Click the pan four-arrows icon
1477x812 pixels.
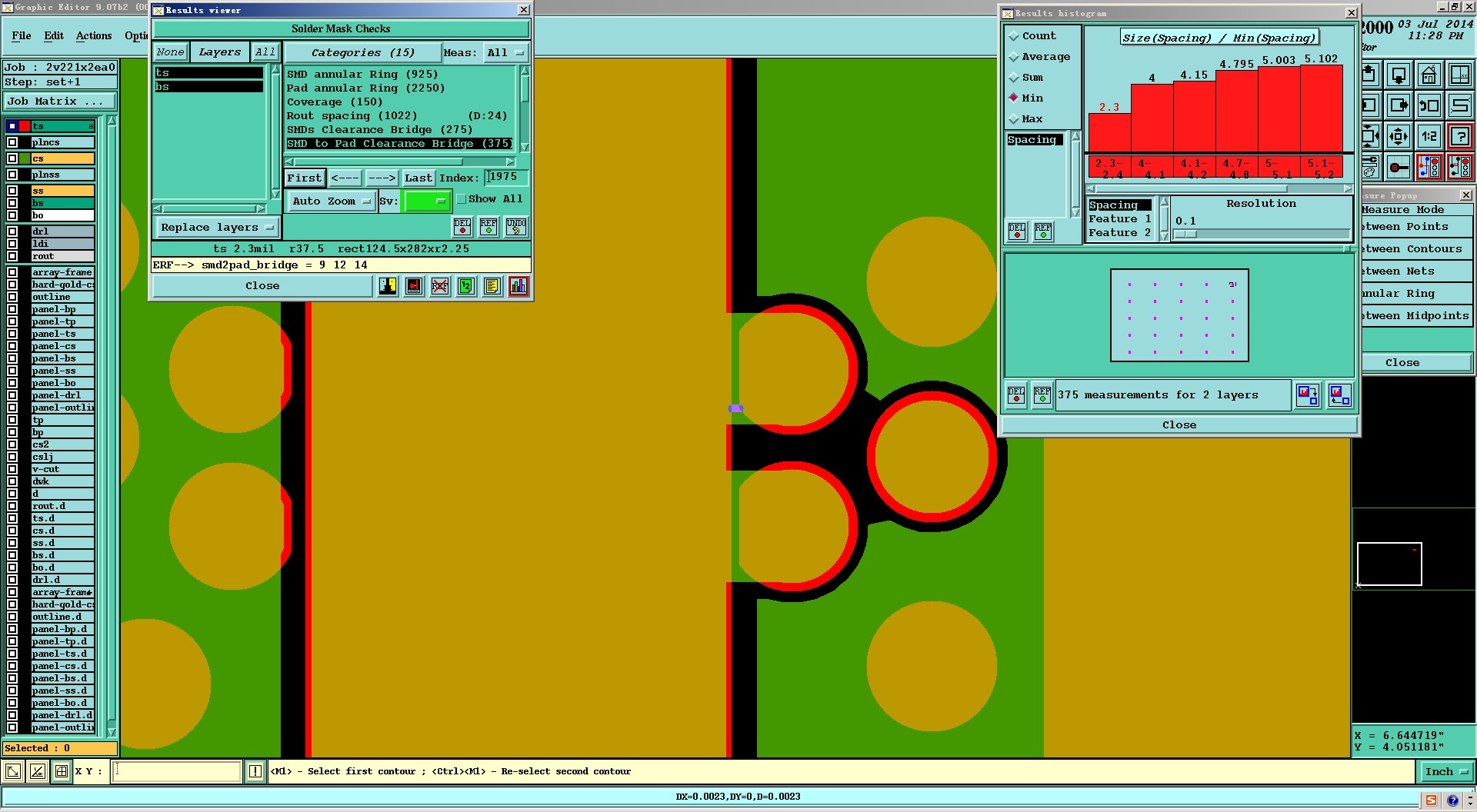tap(1399, 137)
